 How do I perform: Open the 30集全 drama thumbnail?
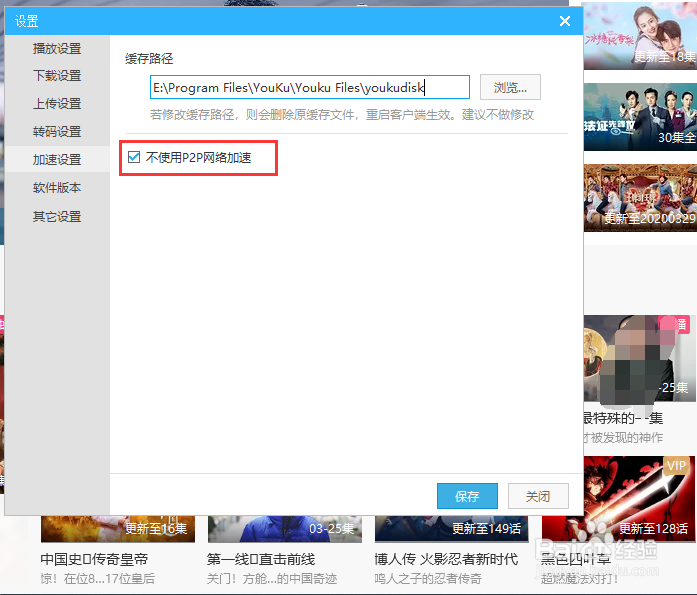[x=640, y=117]
